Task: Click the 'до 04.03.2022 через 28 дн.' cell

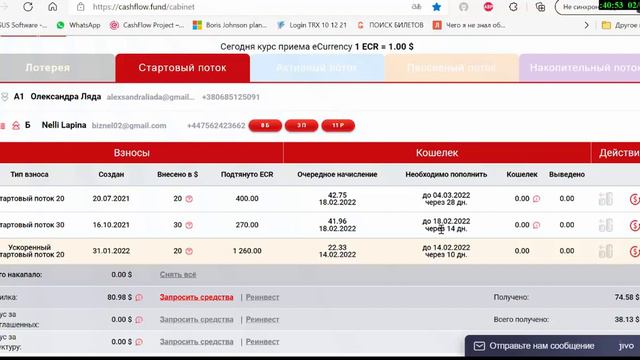Action: [446, 199]
